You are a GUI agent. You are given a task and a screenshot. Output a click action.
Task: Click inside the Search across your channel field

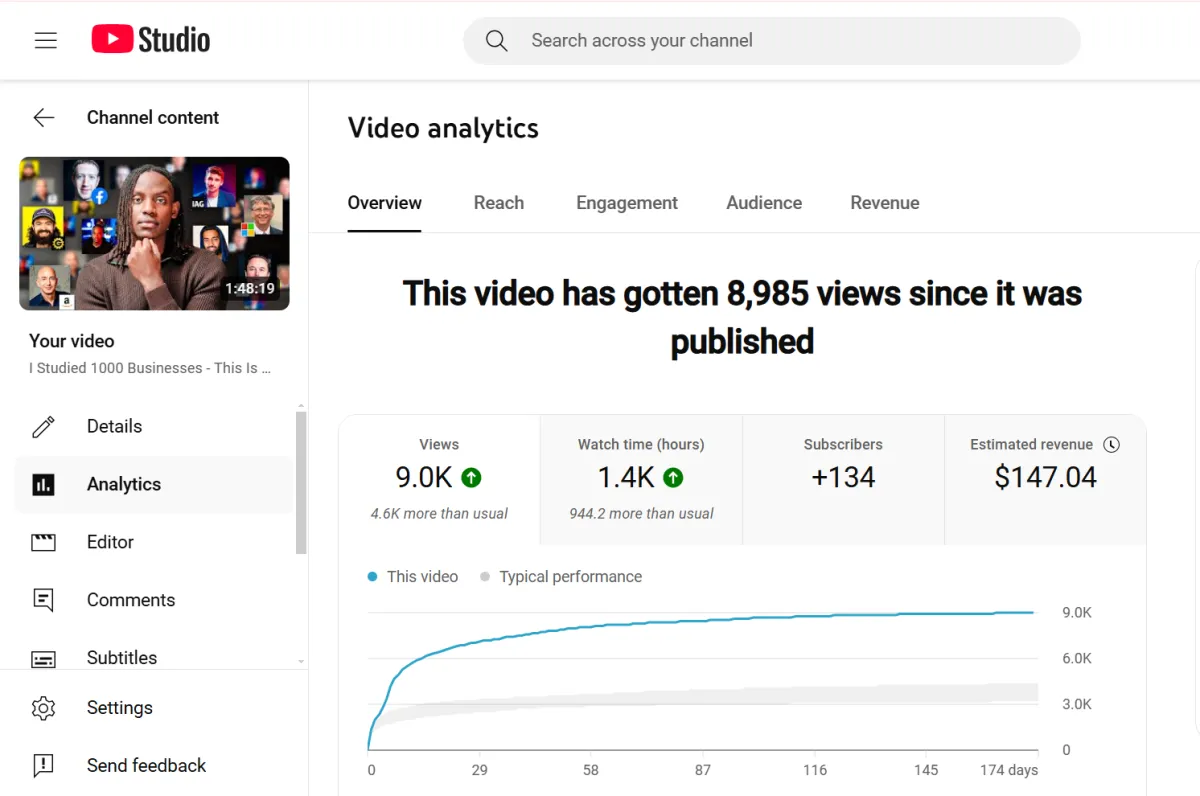[x=772, y=41]
